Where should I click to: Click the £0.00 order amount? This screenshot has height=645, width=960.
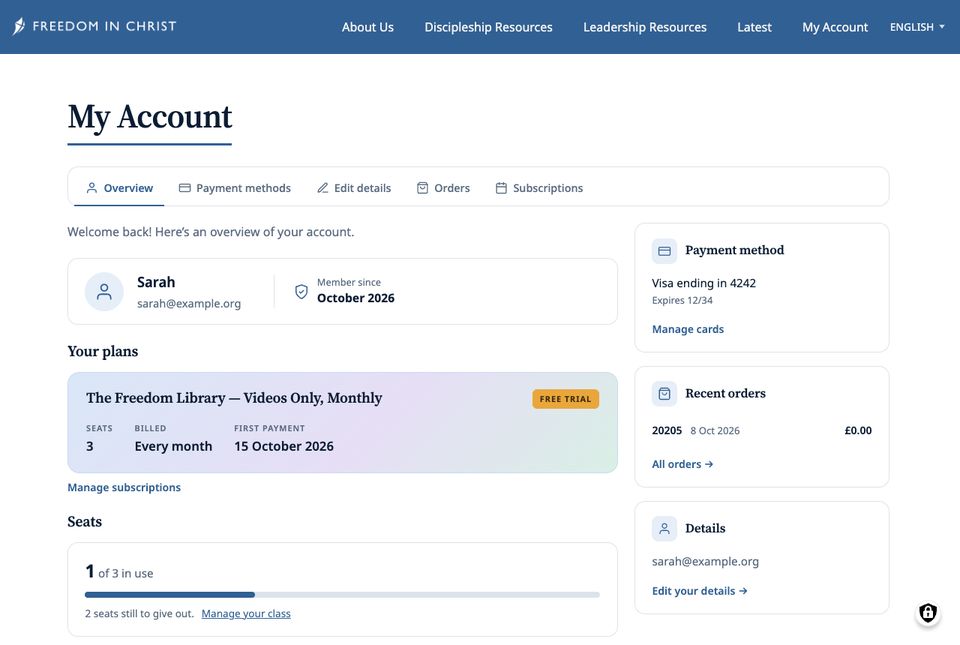(858, 430)
